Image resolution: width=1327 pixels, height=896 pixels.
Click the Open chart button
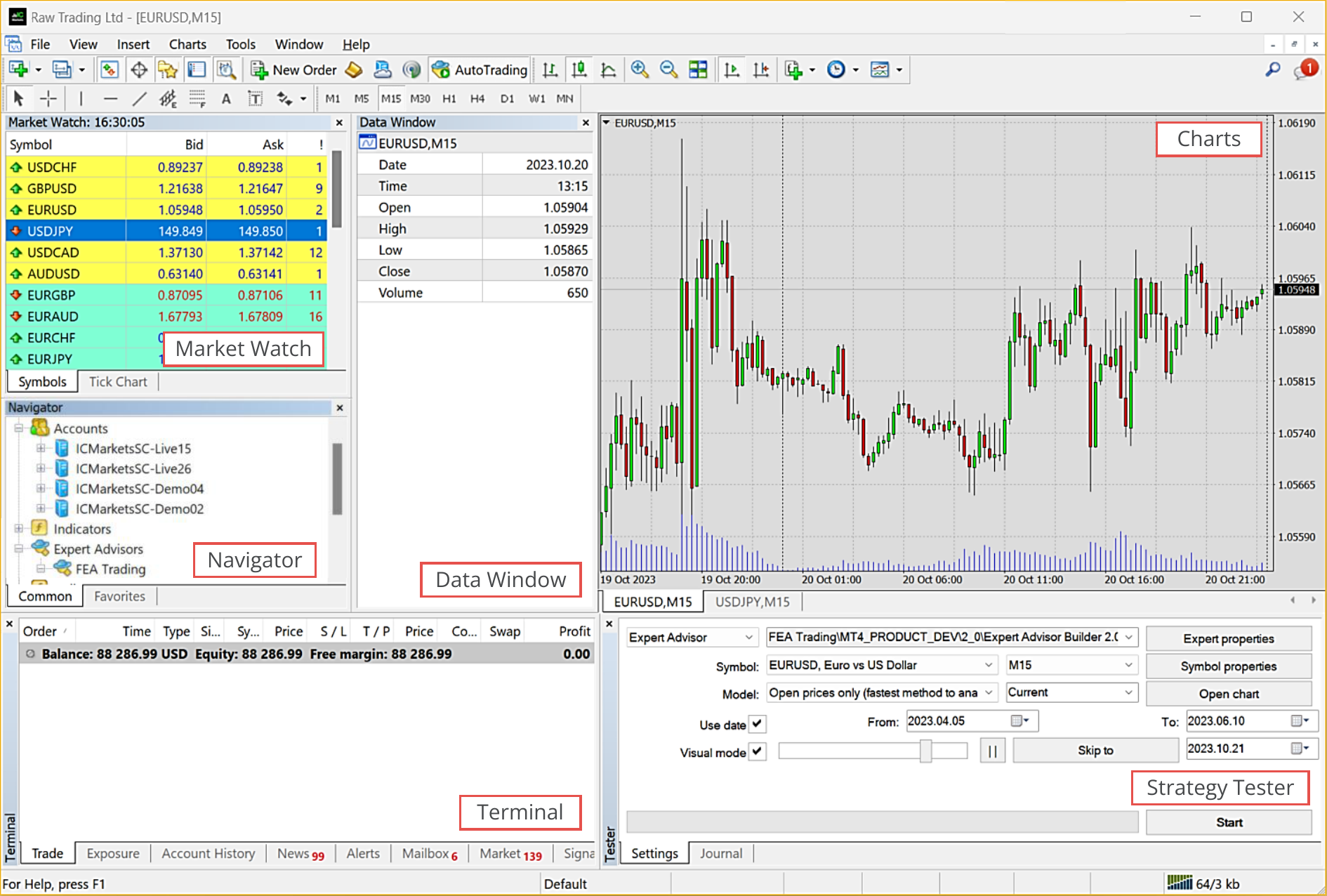coord(1228,694)
